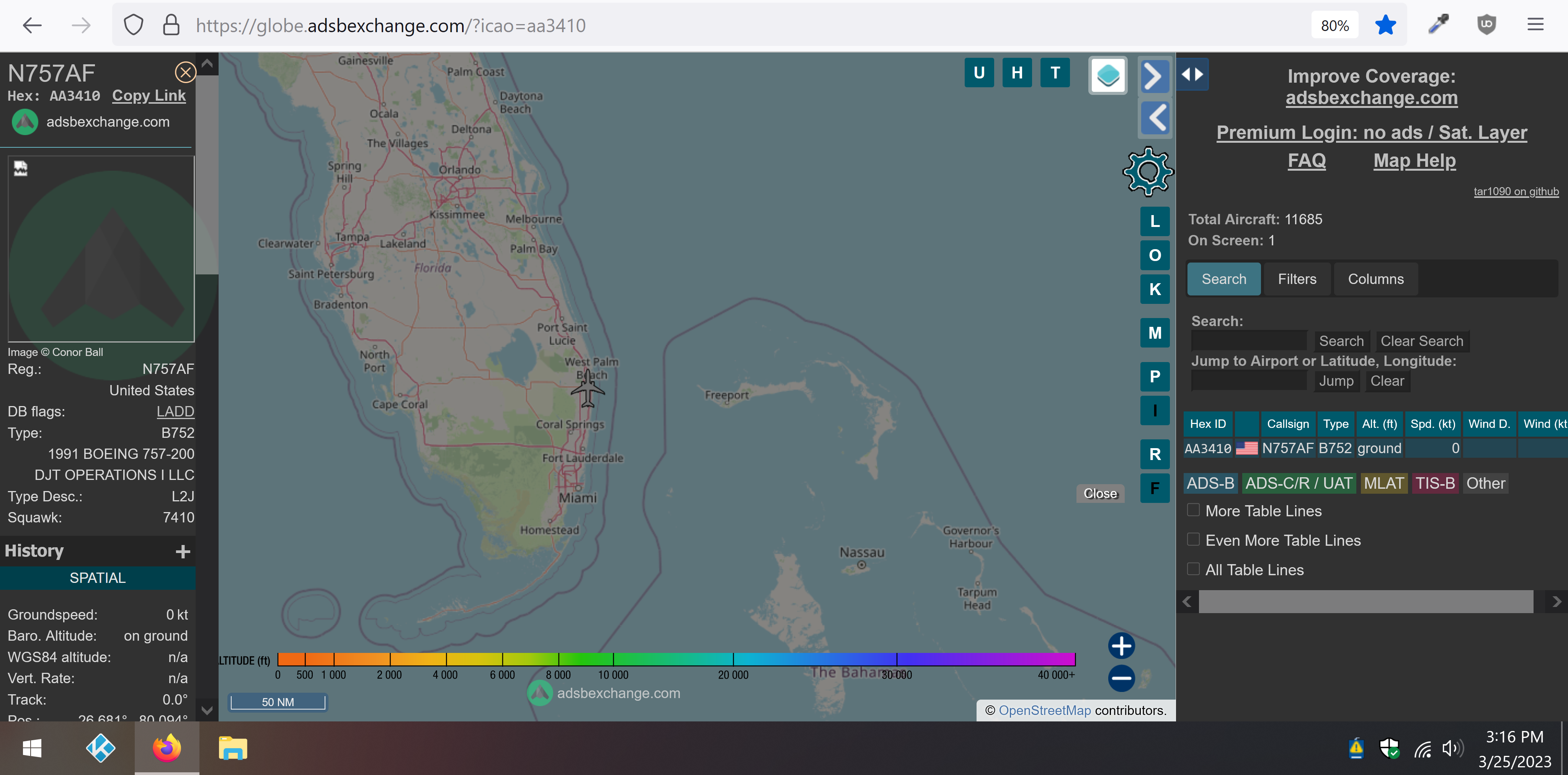This screenshot has height=775, width=1568.
Task: Open the Map Help link
Action: click(1414, 161)
